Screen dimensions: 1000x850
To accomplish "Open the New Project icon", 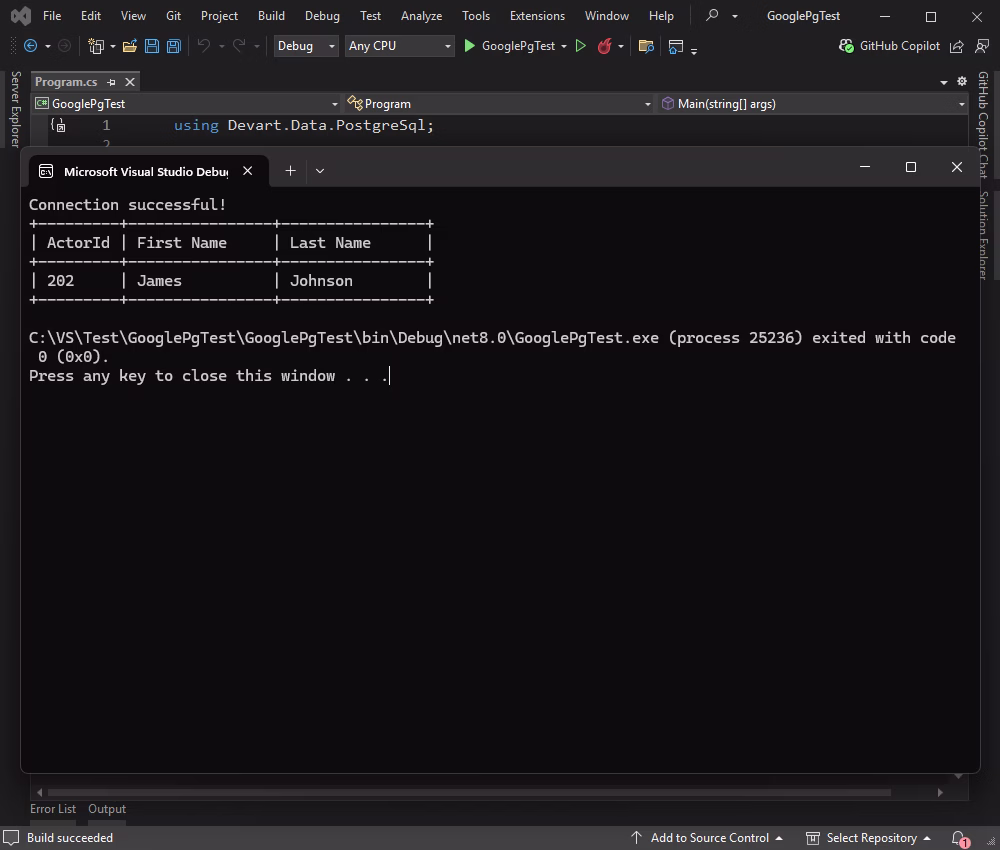I will [95, 46].
